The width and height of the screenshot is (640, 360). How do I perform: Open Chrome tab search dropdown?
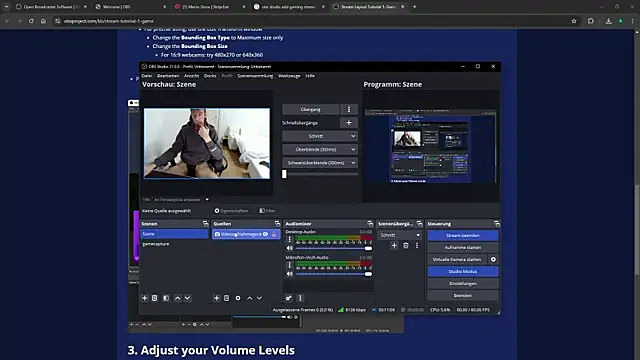(6, 7)
